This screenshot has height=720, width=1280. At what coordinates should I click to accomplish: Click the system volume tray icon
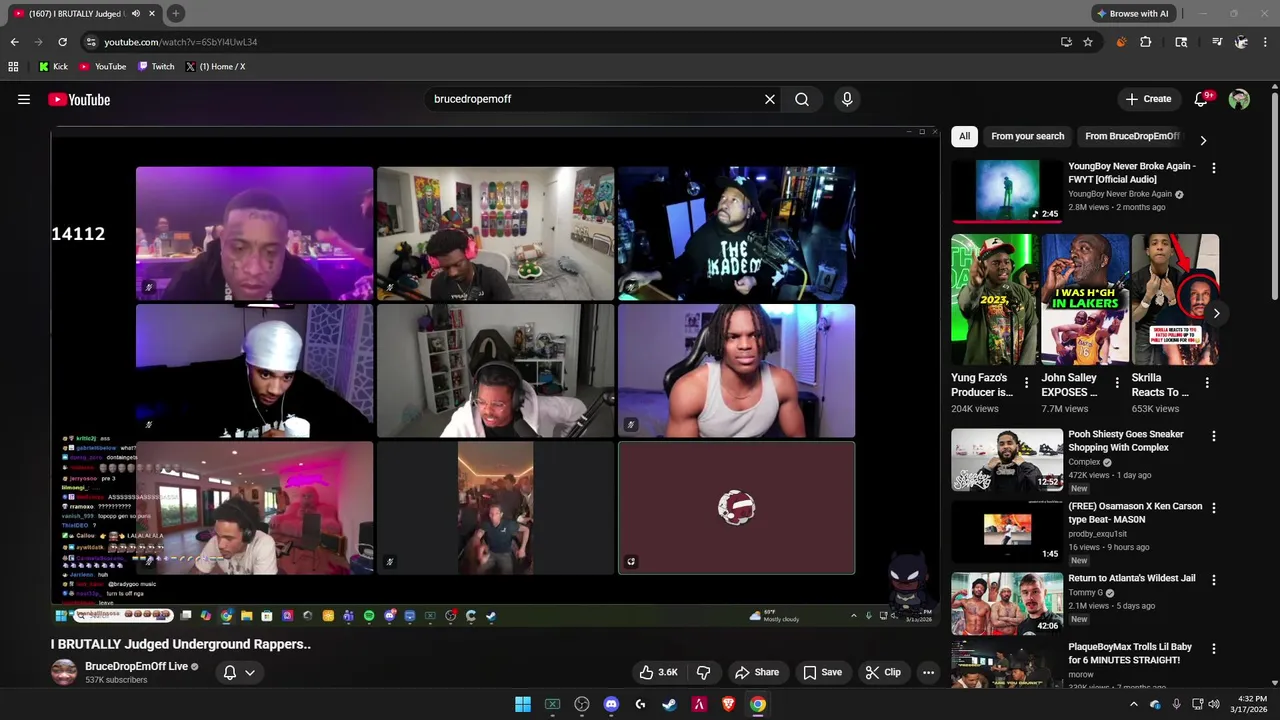(x=1214, y=704)
